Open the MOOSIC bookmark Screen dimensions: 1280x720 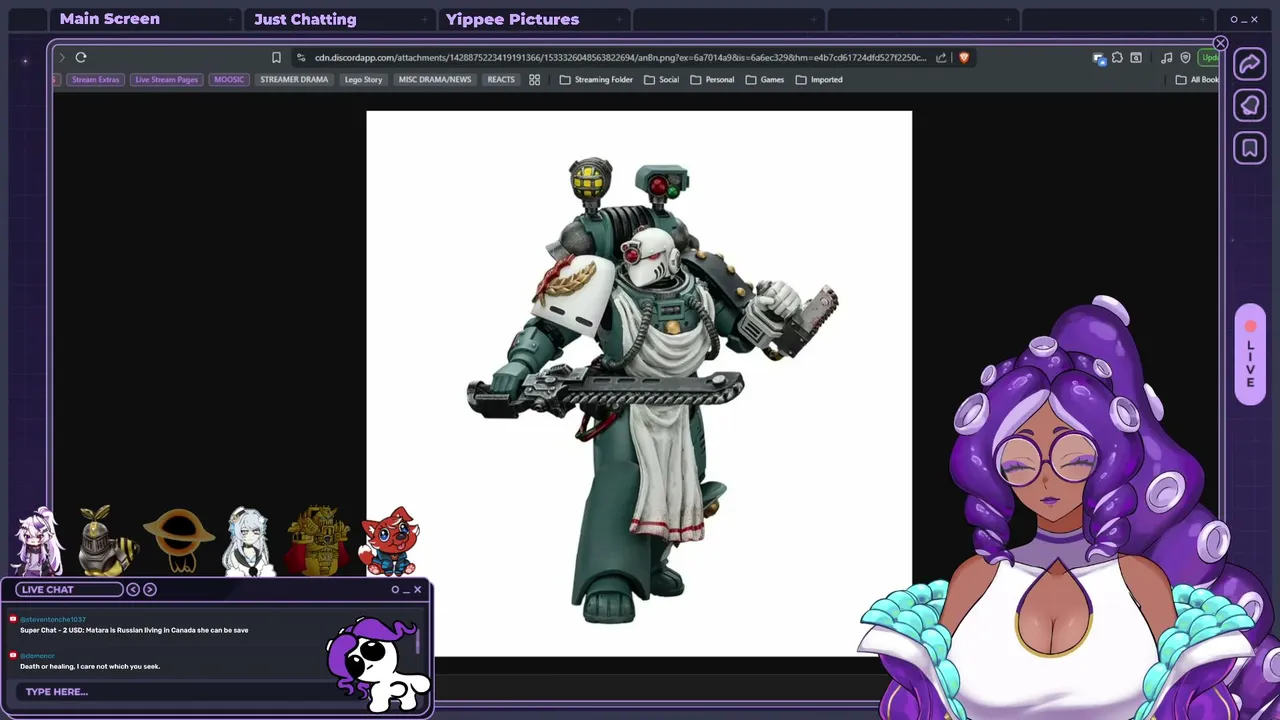click(x=229, y=80)
